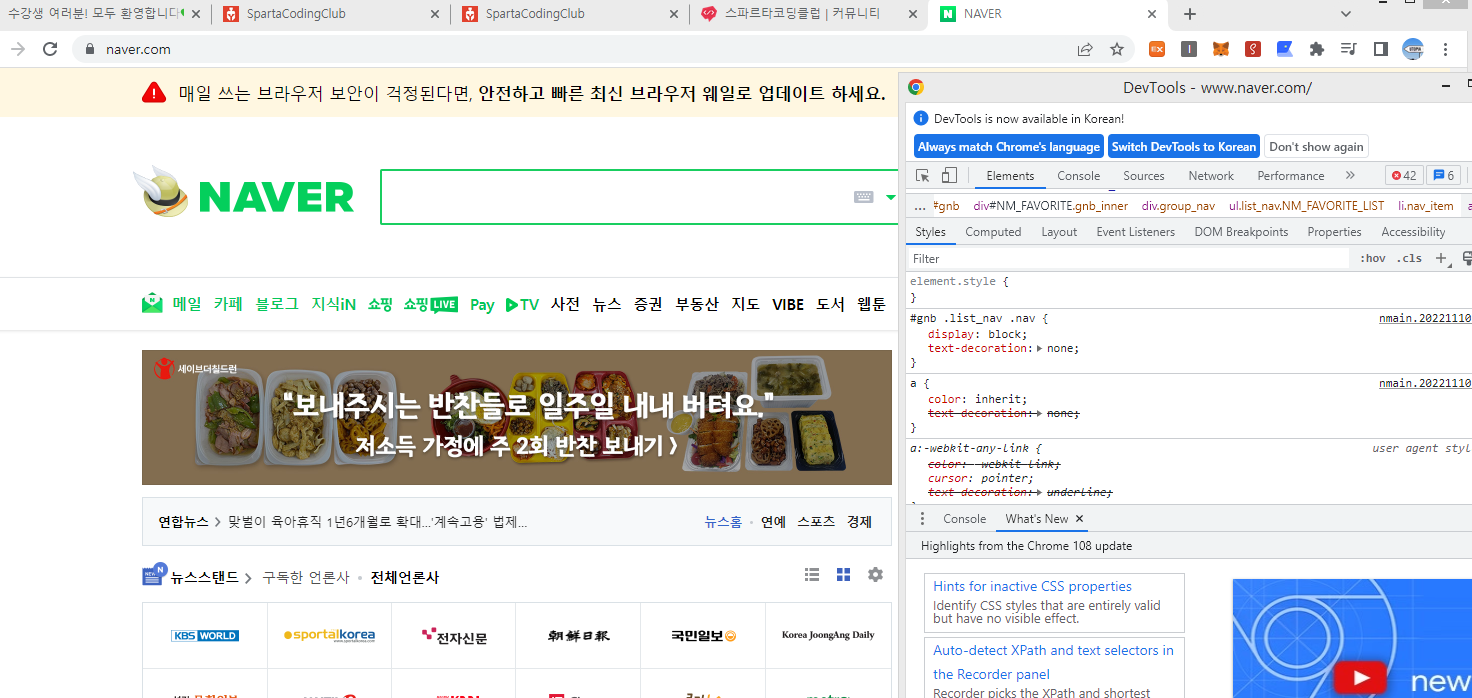Switch to the Console tab in DevTools
Viewport: 1472px width, 698px height.
click(x=1079, y=176)
